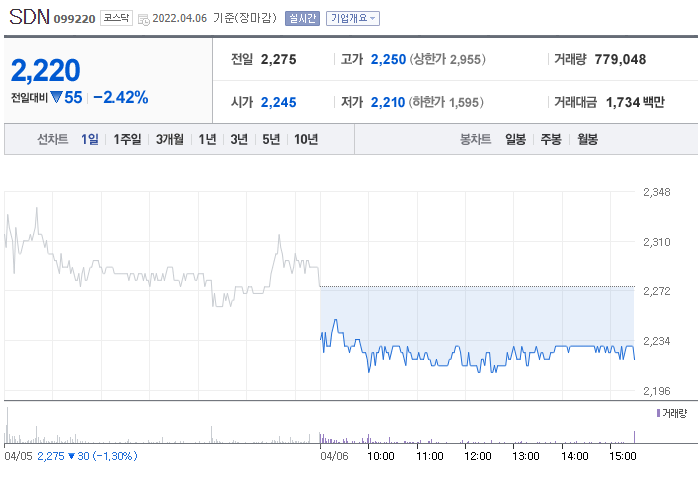The width and height of the screenshot is (698, 478).
Task: Click the 2,348 price axis label
Action: point(657,192)
